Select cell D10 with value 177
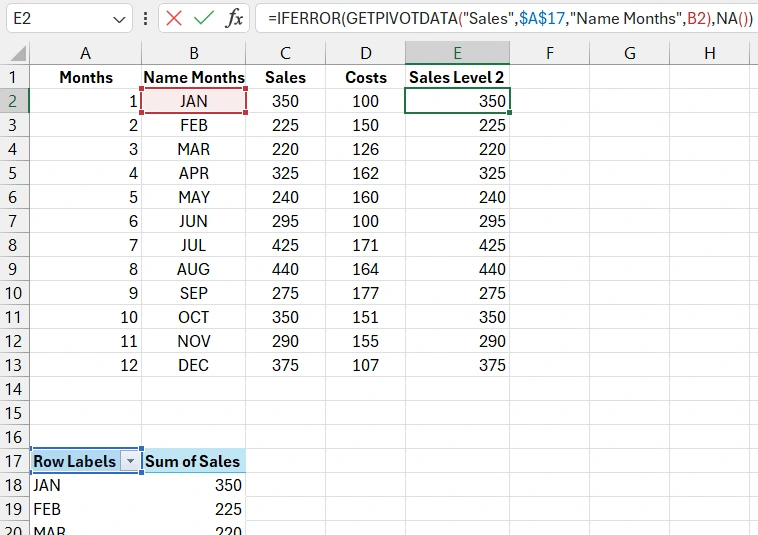The width and height of the screenshot is (758, 535). tap(366, 293)
